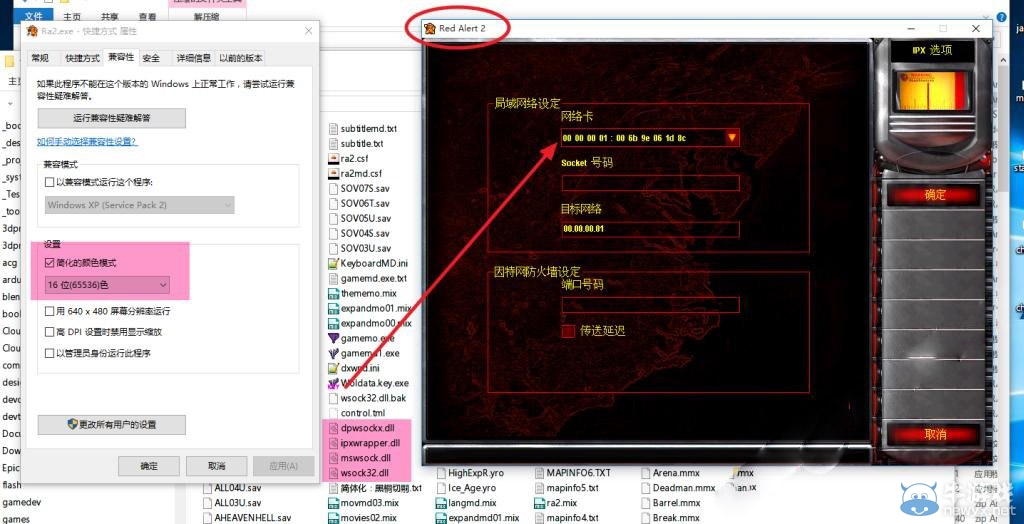
Task: Select the mapinfo5.txt file name
Action: pyautogui.click(x=573, y=487)
